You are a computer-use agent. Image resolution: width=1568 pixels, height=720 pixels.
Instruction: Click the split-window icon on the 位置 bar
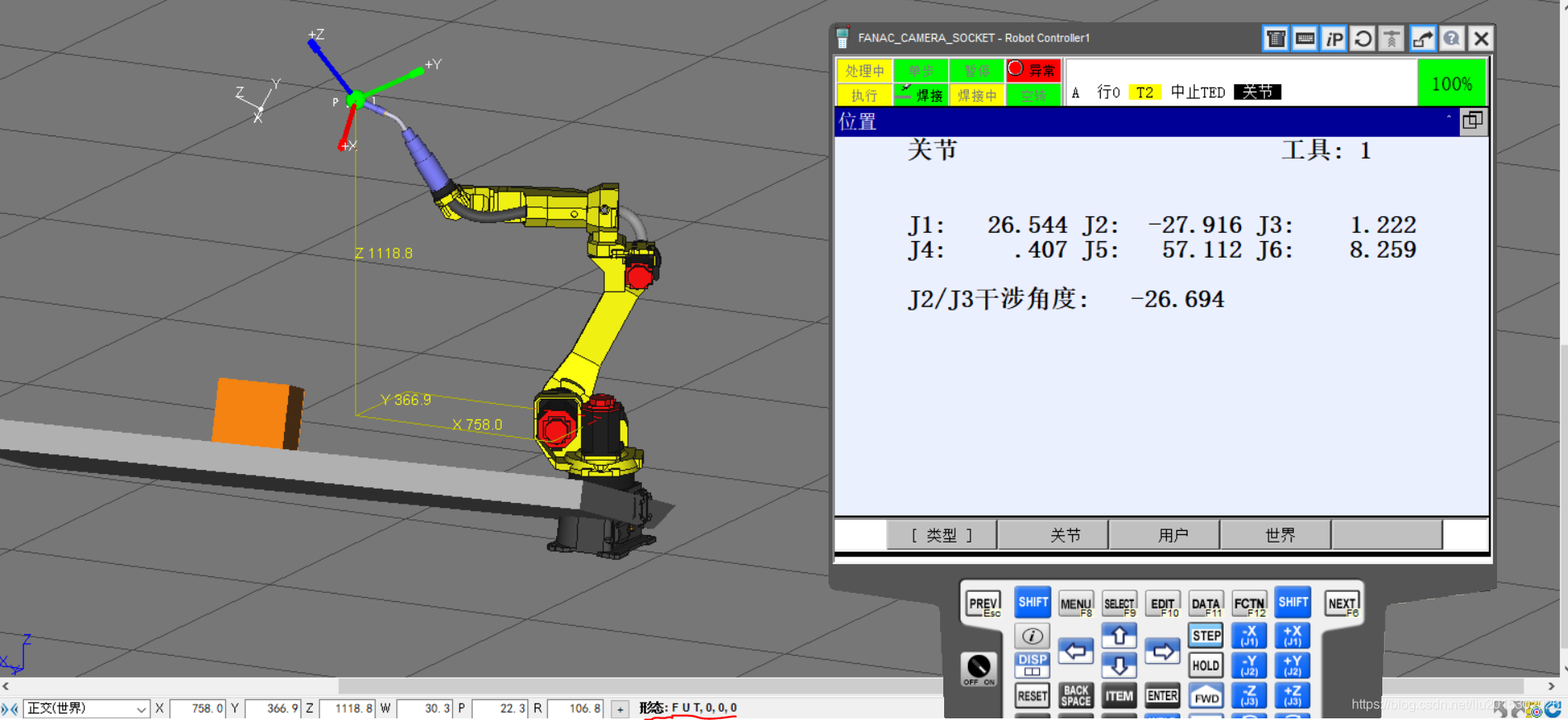tap(1472, 121)
